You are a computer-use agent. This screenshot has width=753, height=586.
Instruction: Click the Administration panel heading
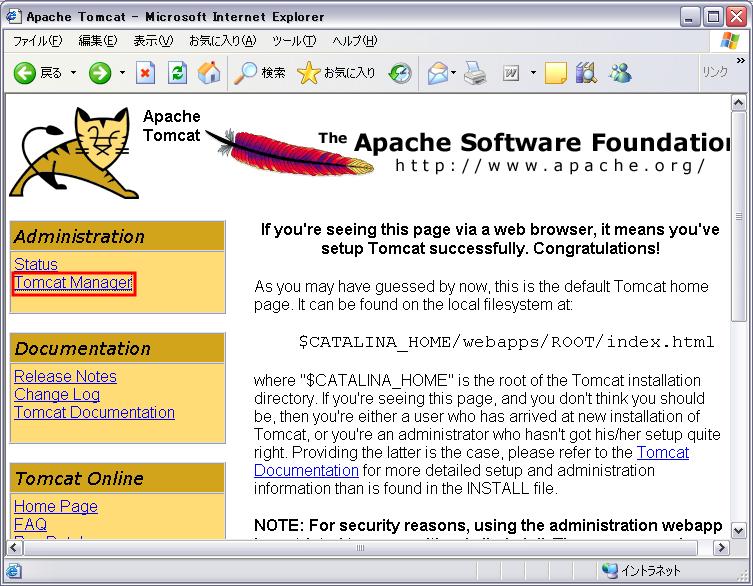point(117,236)
